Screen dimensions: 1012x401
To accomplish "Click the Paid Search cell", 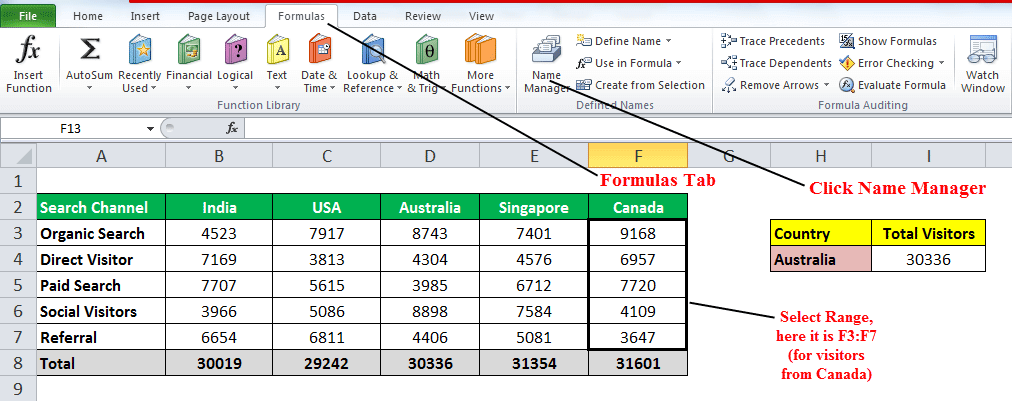I will click(101, 285).
